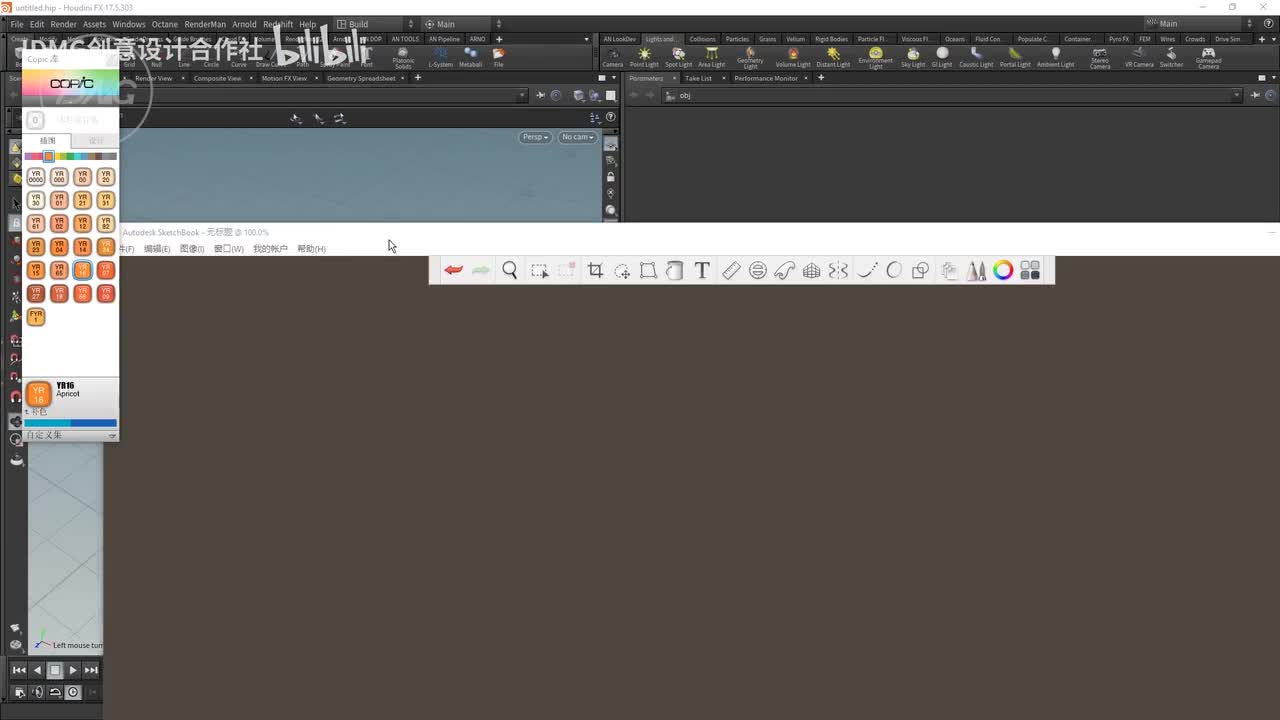Viewport: 1280px width, 720px height.
Task: Open the Build desktop dropdown in Houdini
Action: point(375,24)
